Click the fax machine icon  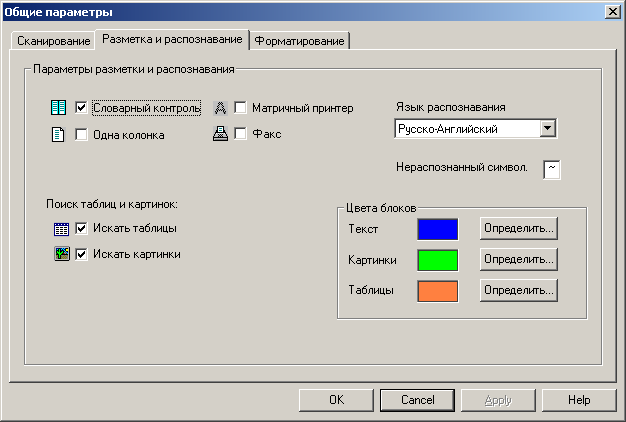pyautogui.click(x=220, y=134)
